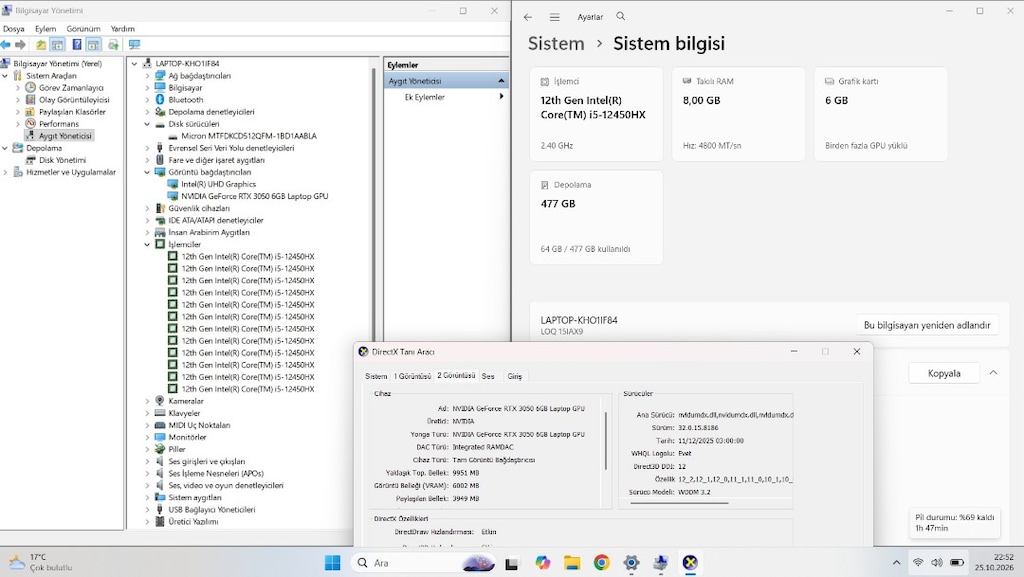Expand the Monitörler category
This screenshot has height=577, width=1024.
pyautogui.click(x=147, y=437)
